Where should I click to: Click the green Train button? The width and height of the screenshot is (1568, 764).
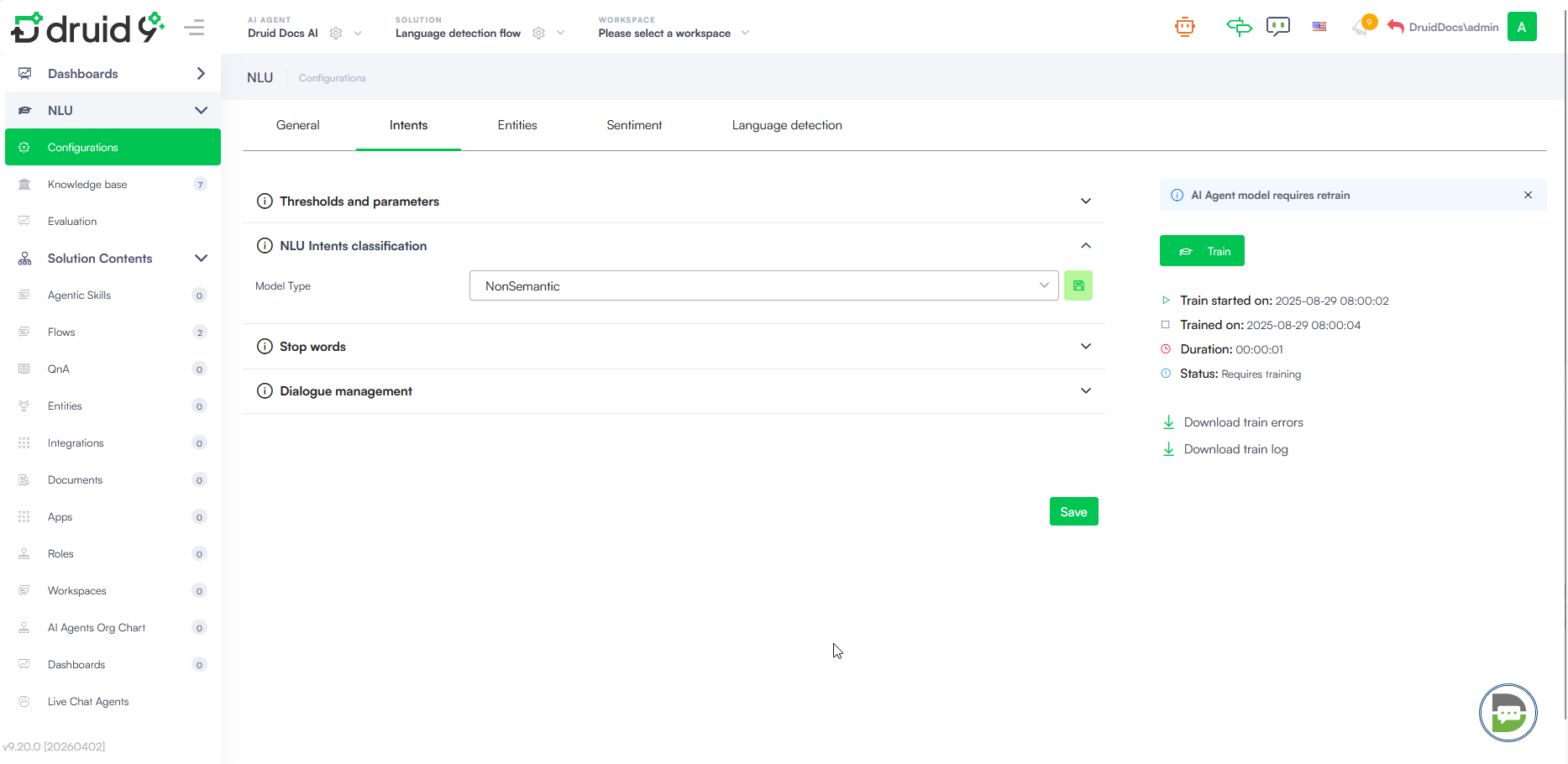pyautogui.click(x=1202, y=251)
